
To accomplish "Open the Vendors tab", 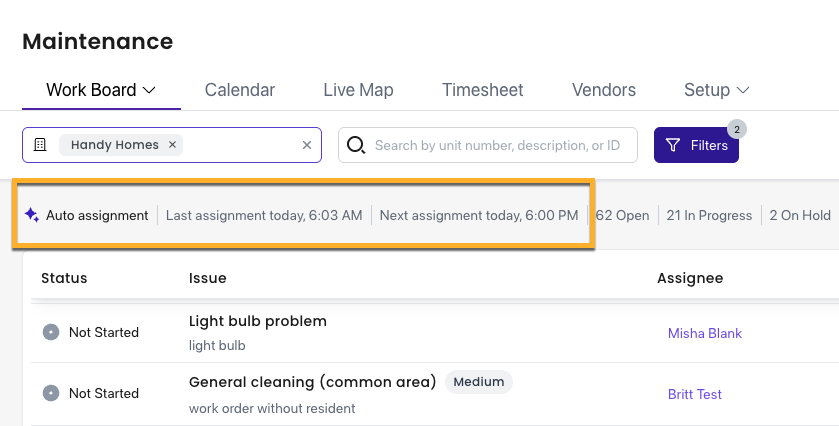I will [604, 90].
